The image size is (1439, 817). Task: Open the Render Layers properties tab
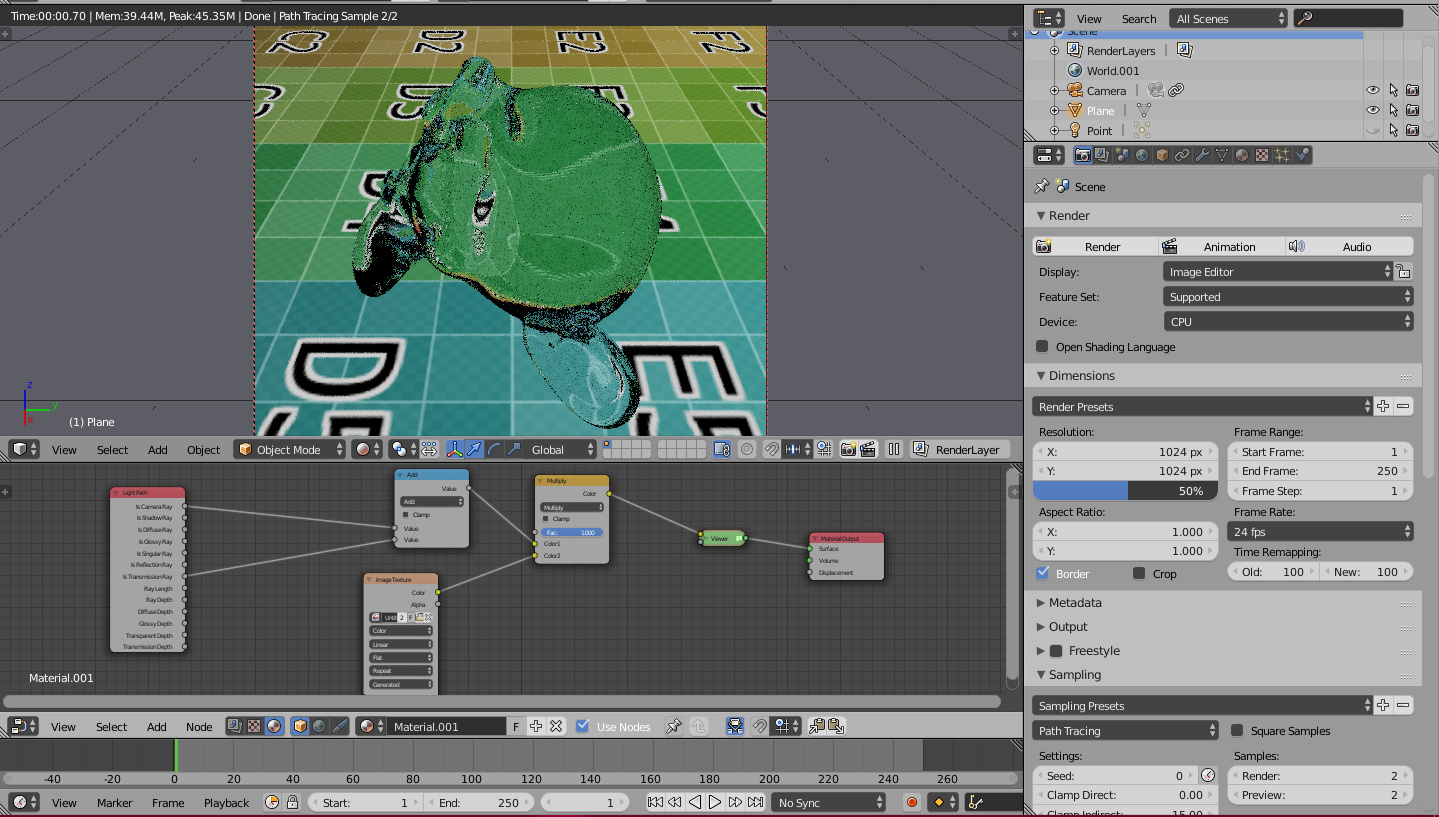pos(1101,155)
